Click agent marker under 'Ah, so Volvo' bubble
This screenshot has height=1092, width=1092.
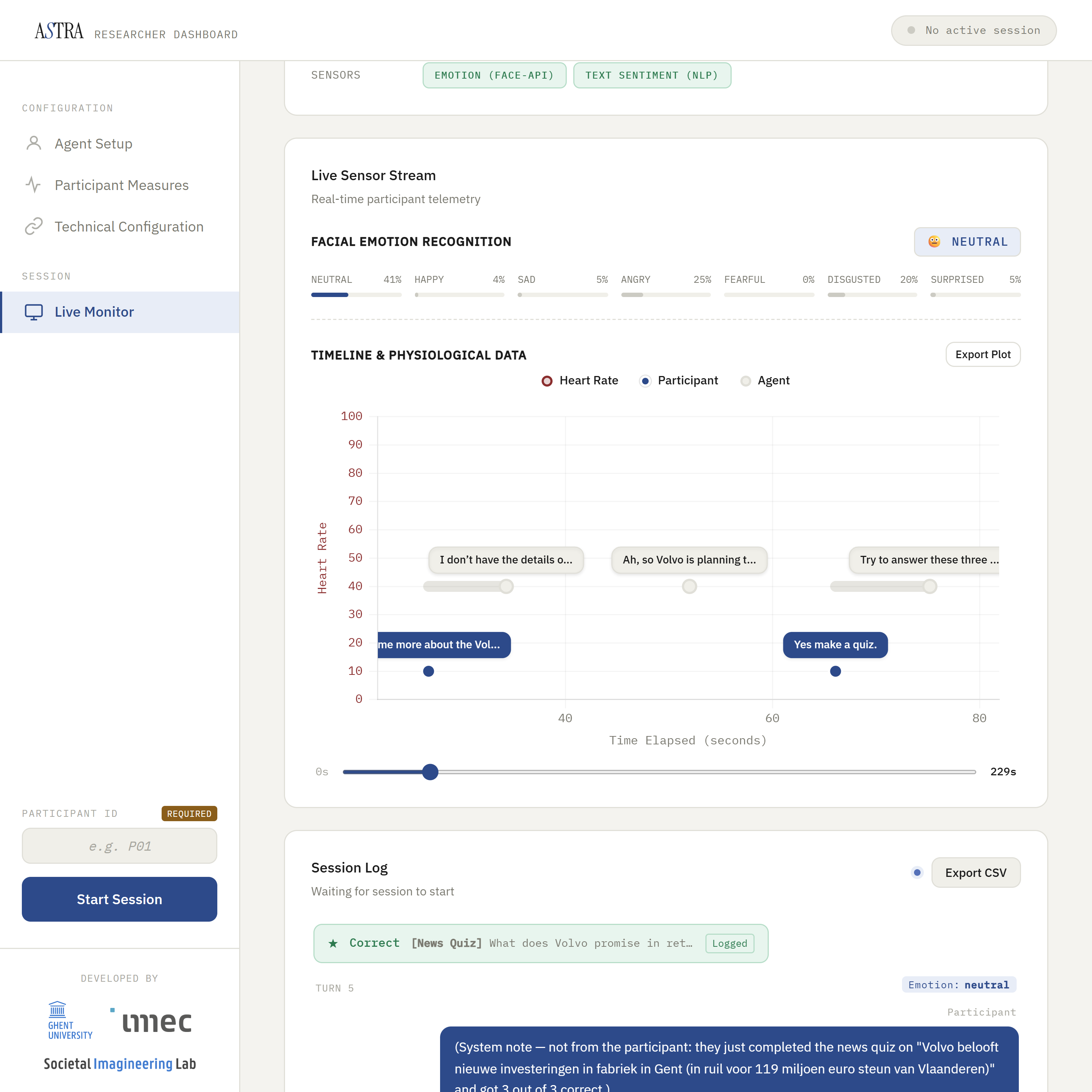(689, 586)
